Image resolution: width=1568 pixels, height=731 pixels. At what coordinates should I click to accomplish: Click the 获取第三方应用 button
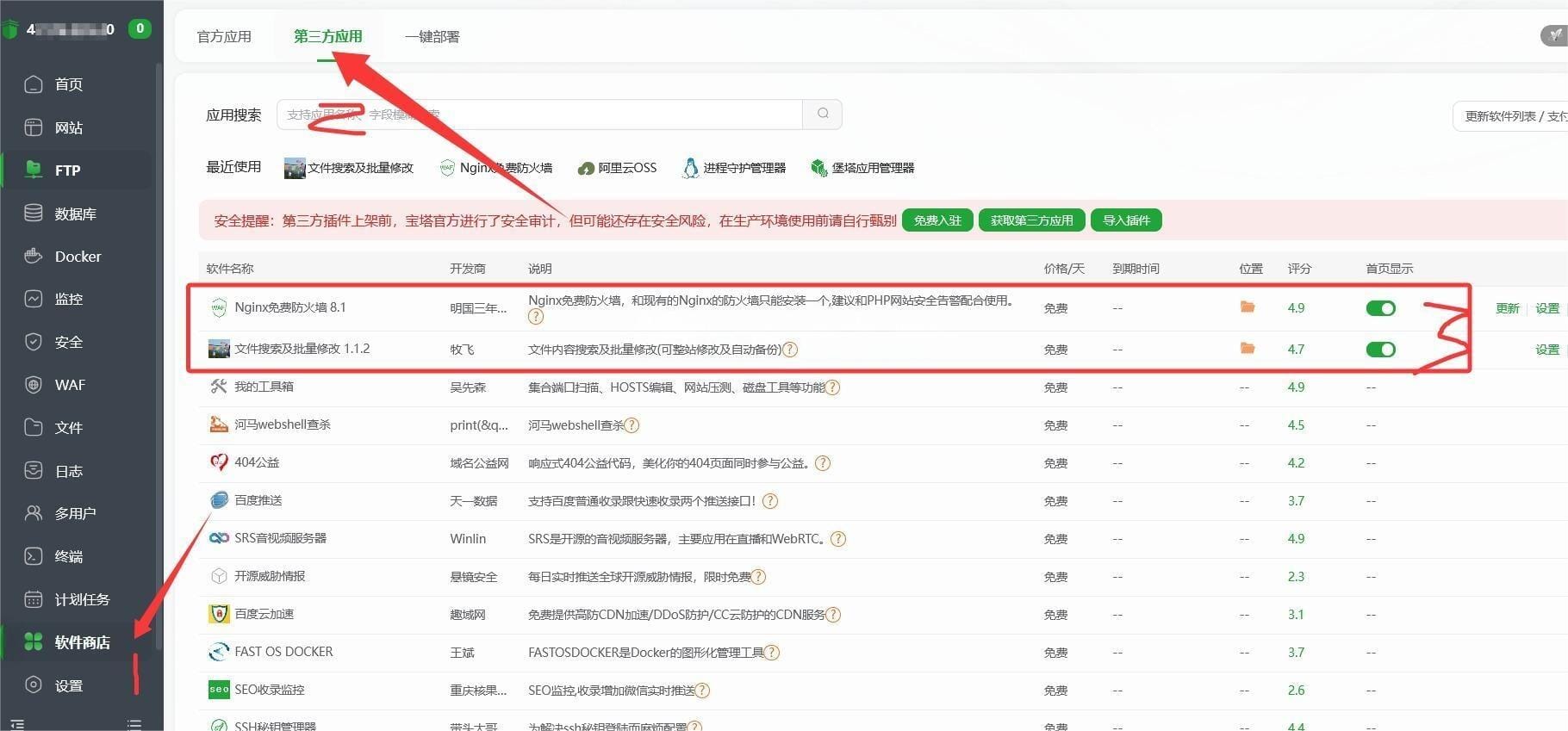point(1031,220)
